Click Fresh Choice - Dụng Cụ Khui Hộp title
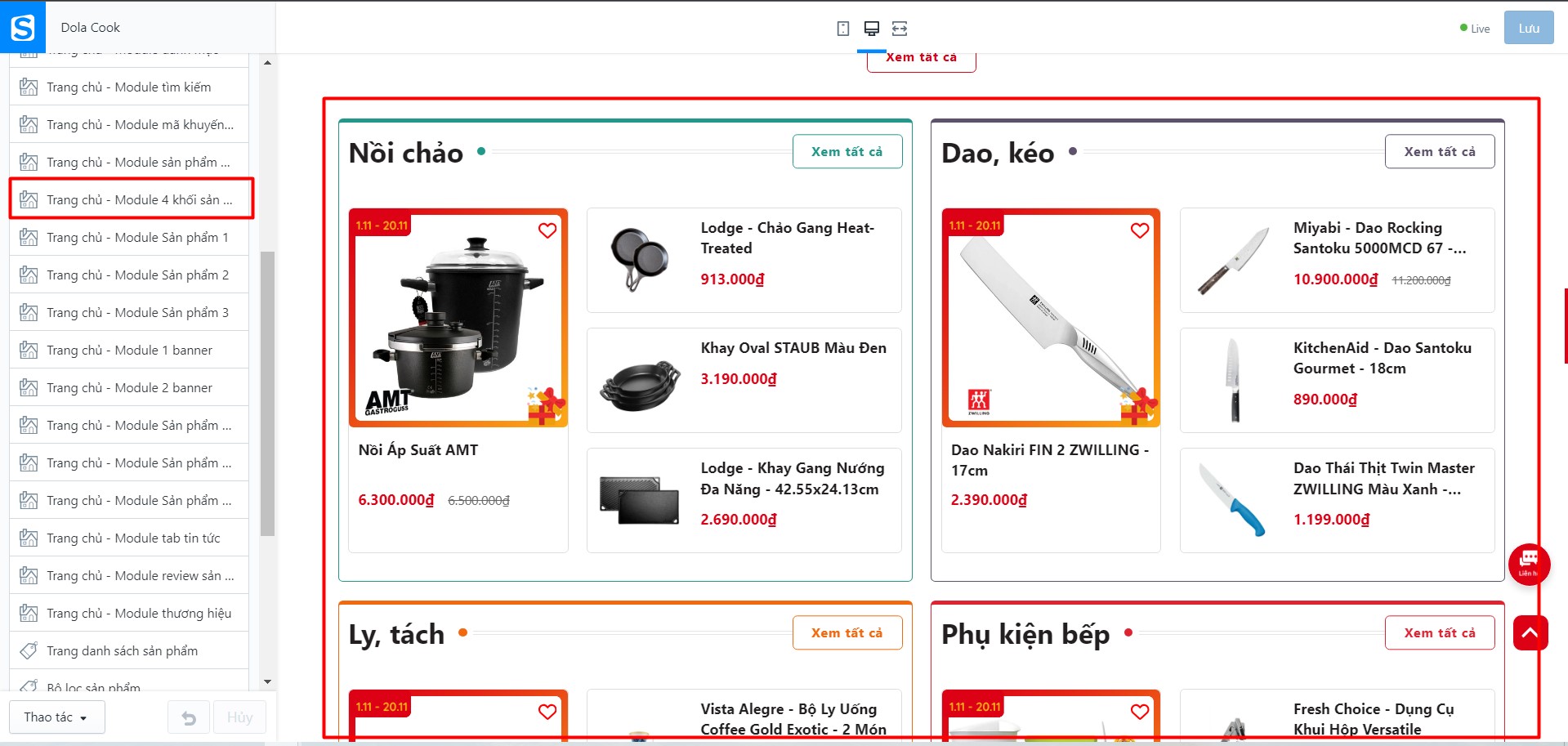The image size is (1568, 746). click(x=1374, y=719)
